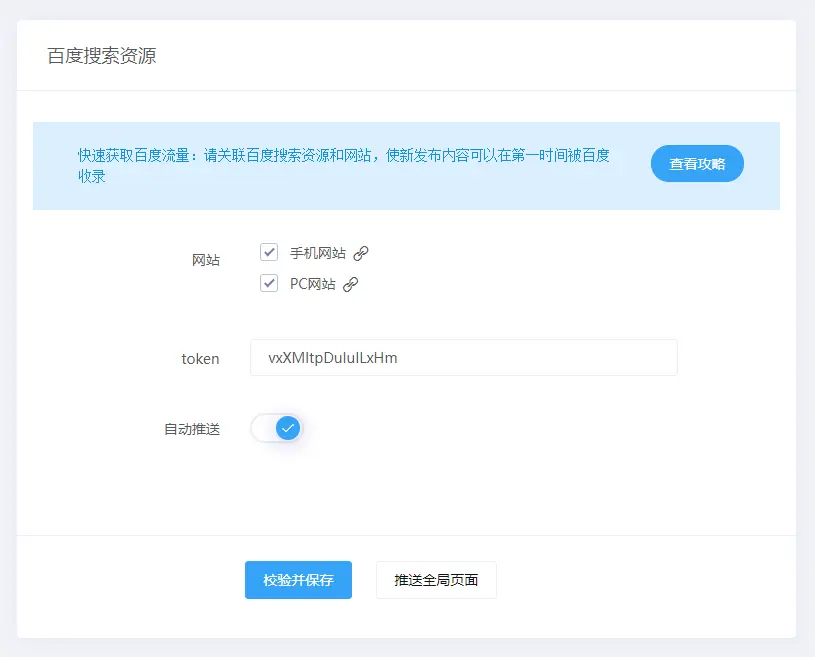The height and width of the screenshot is (657, 815).
Task: Turn off the 自动推送 toggle switch
Action: pyautogui.click(x=276, y=428)
